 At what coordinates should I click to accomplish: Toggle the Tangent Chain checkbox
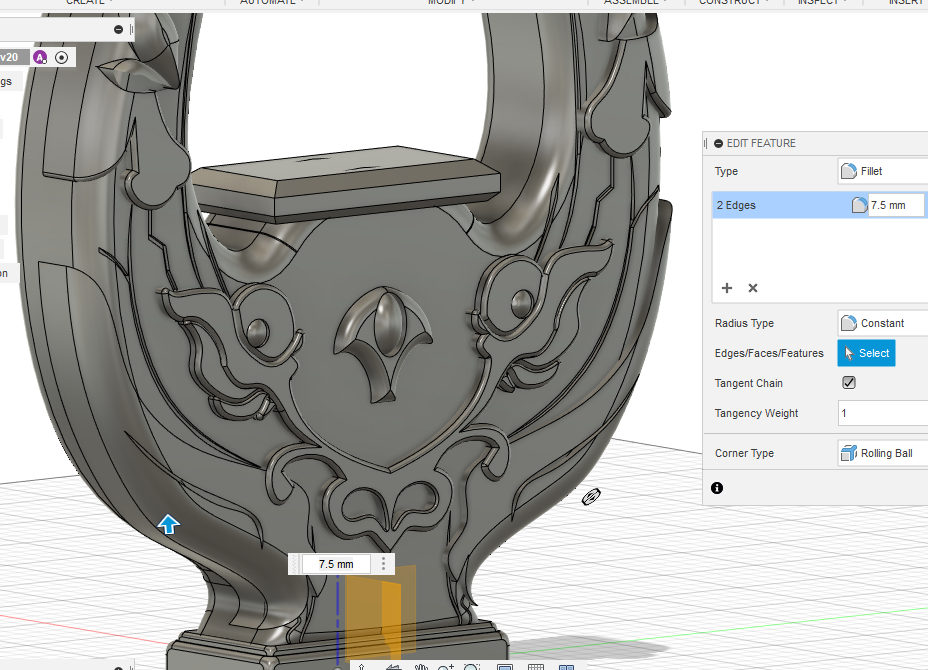tap(849, 382)
